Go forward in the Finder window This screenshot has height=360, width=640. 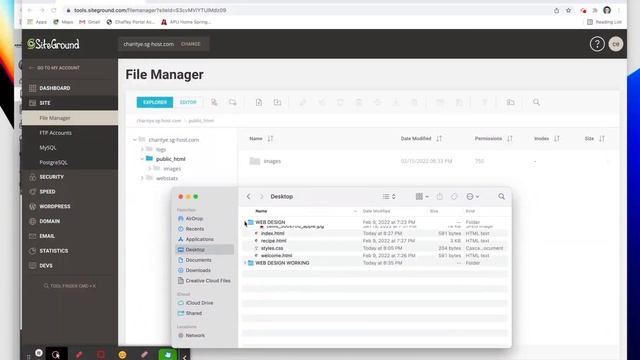click(x=262, y=197)
